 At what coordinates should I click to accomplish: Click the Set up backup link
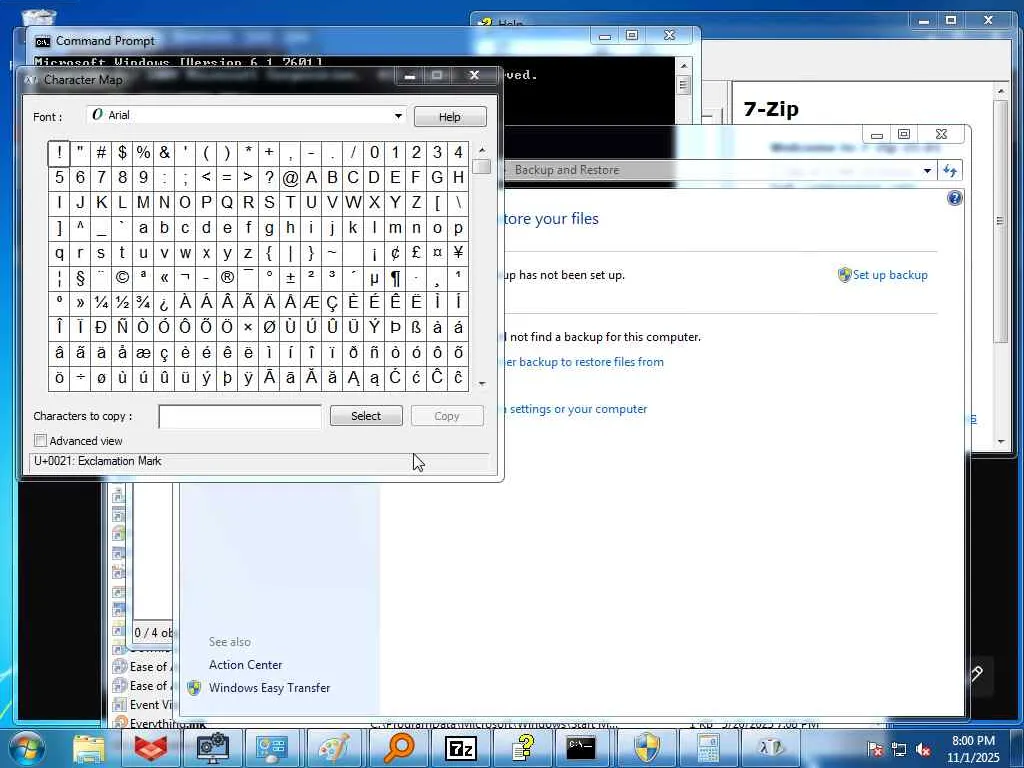890,275
